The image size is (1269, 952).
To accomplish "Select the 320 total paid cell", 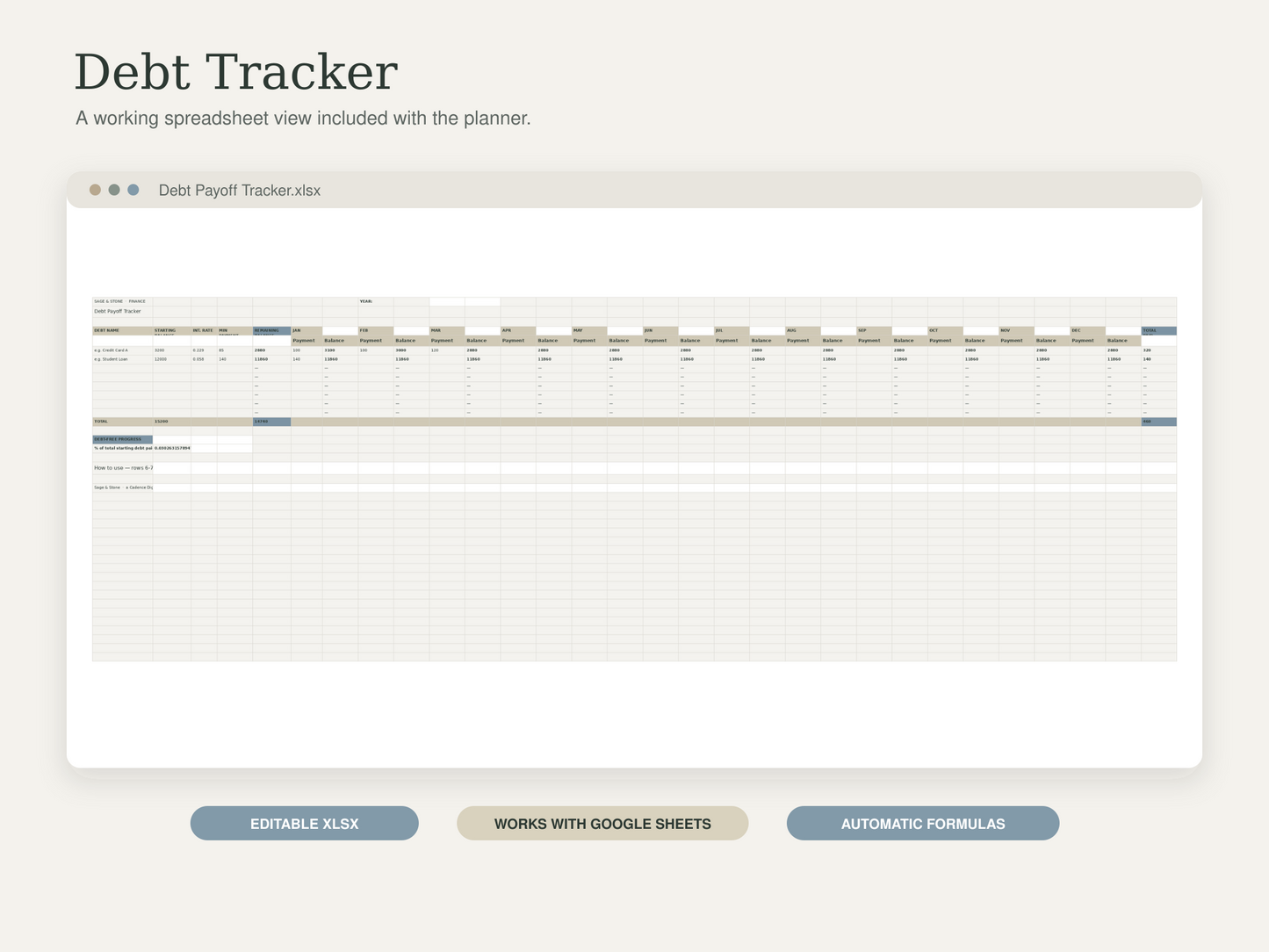I will point(1158,350).
